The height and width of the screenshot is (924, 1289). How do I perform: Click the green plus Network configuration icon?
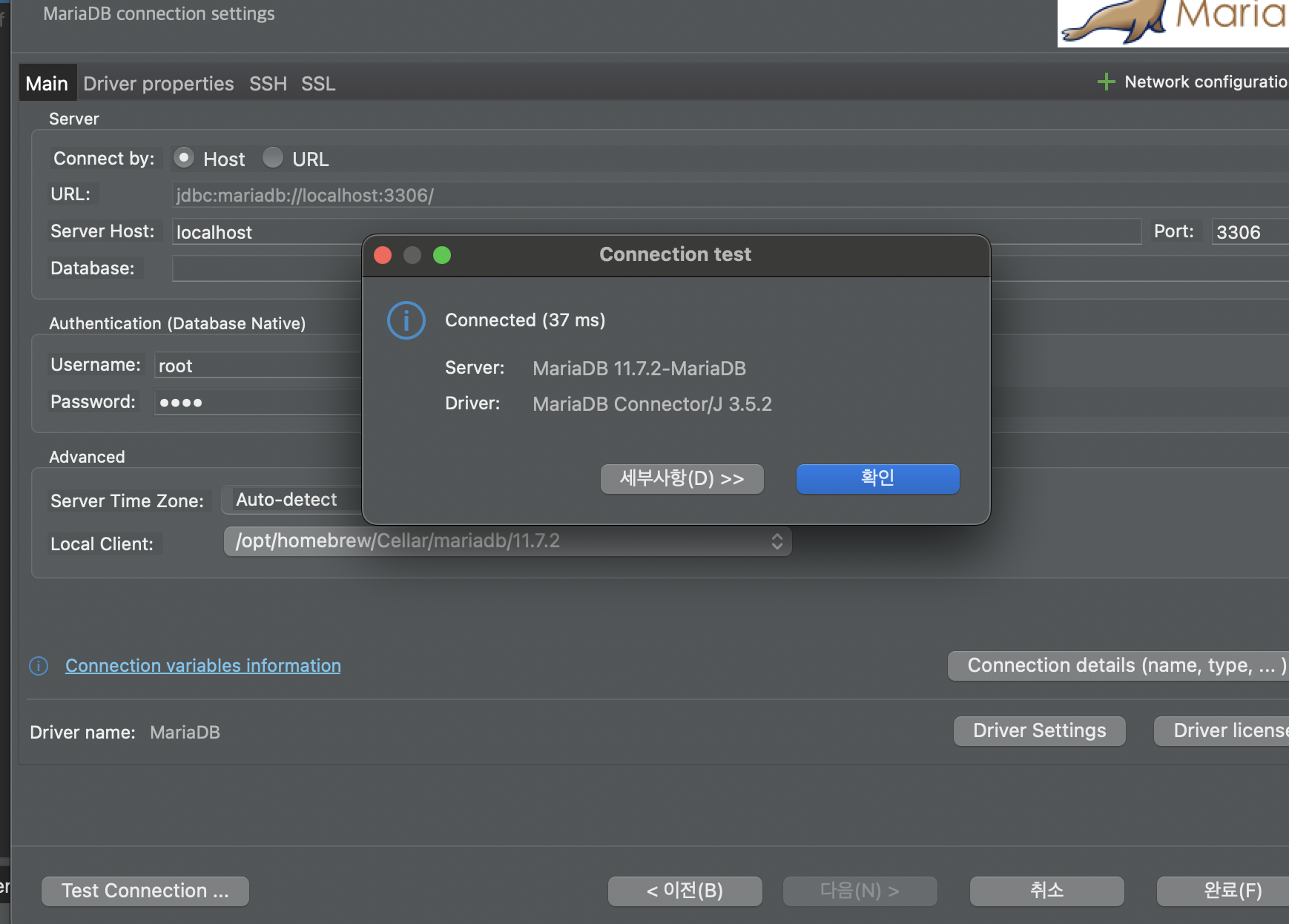click(x=1106, y=82)
